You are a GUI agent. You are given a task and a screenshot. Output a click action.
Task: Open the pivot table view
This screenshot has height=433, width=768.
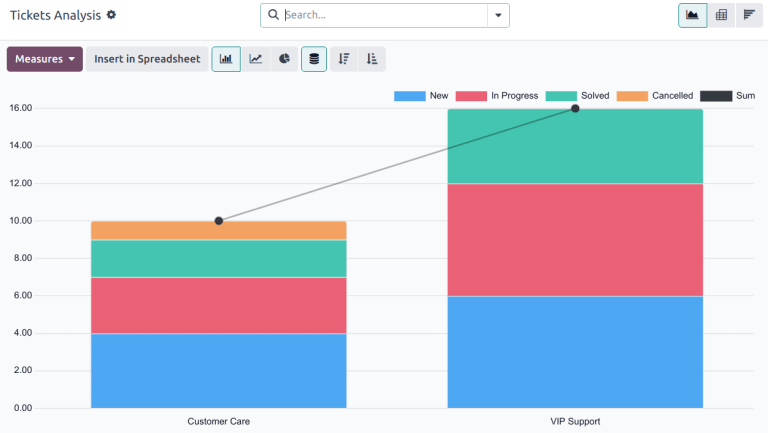click(x=721, y=15)
